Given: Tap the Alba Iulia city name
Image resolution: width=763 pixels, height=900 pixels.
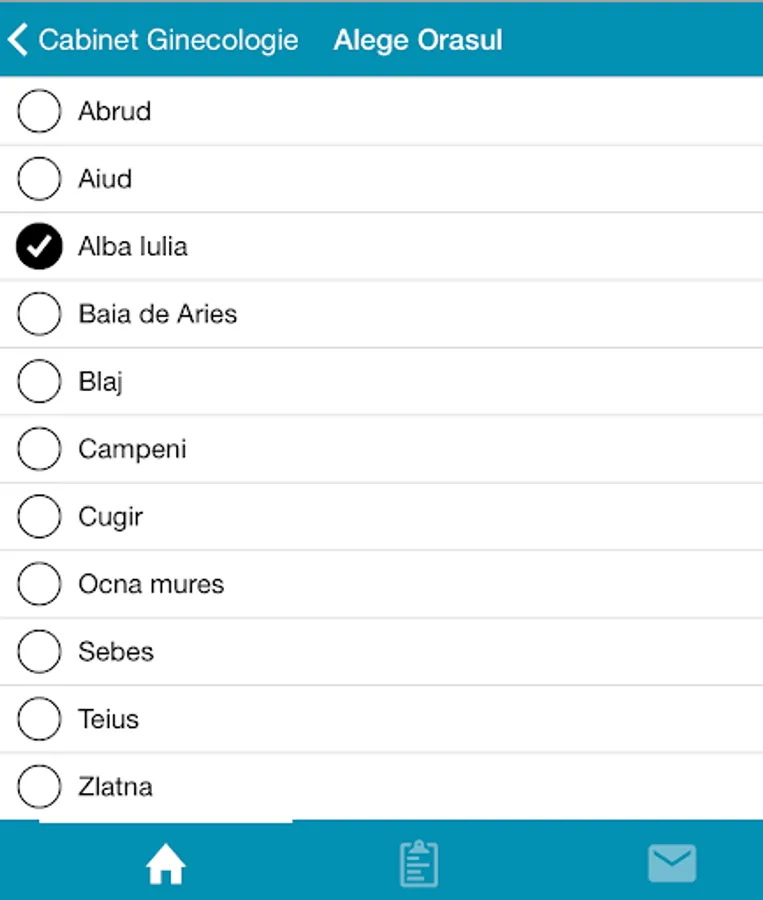Looking at the screenshot, I should [133, 247].
